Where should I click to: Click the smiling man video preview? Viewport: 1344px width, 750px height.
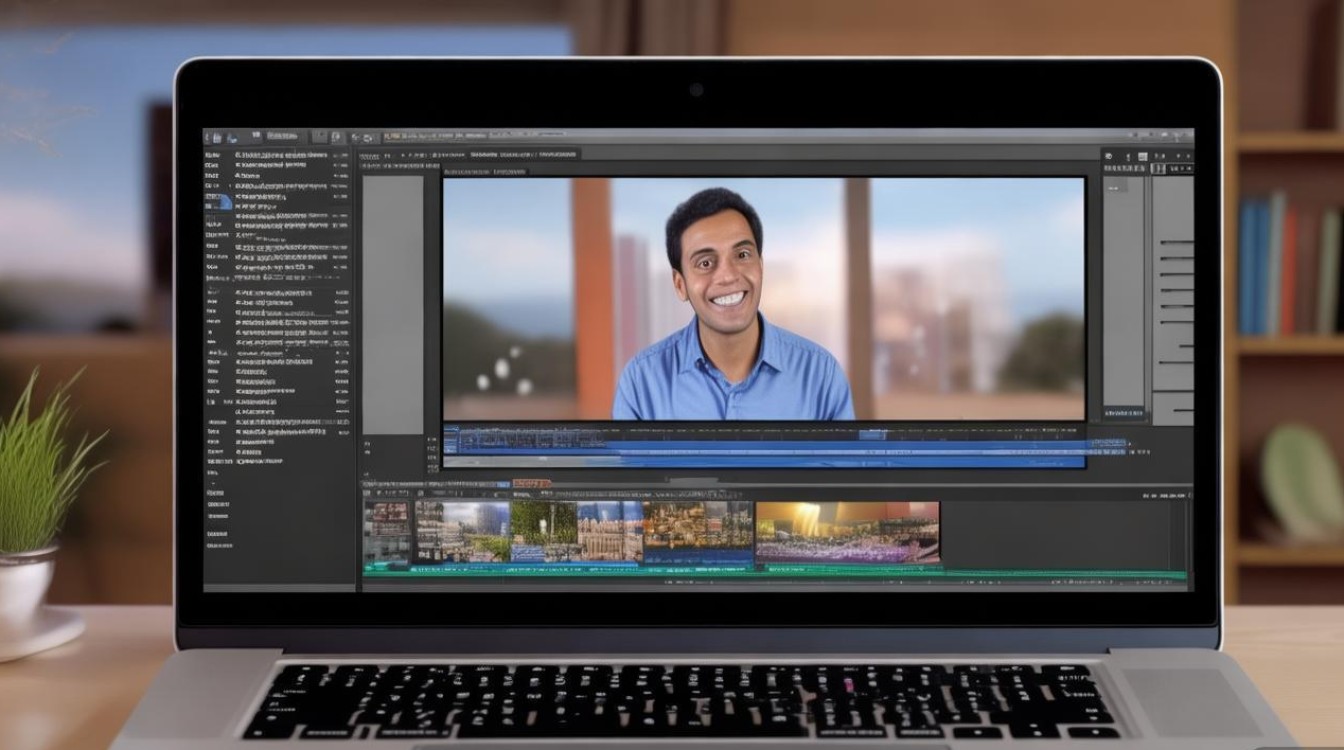tap(764, 299)
